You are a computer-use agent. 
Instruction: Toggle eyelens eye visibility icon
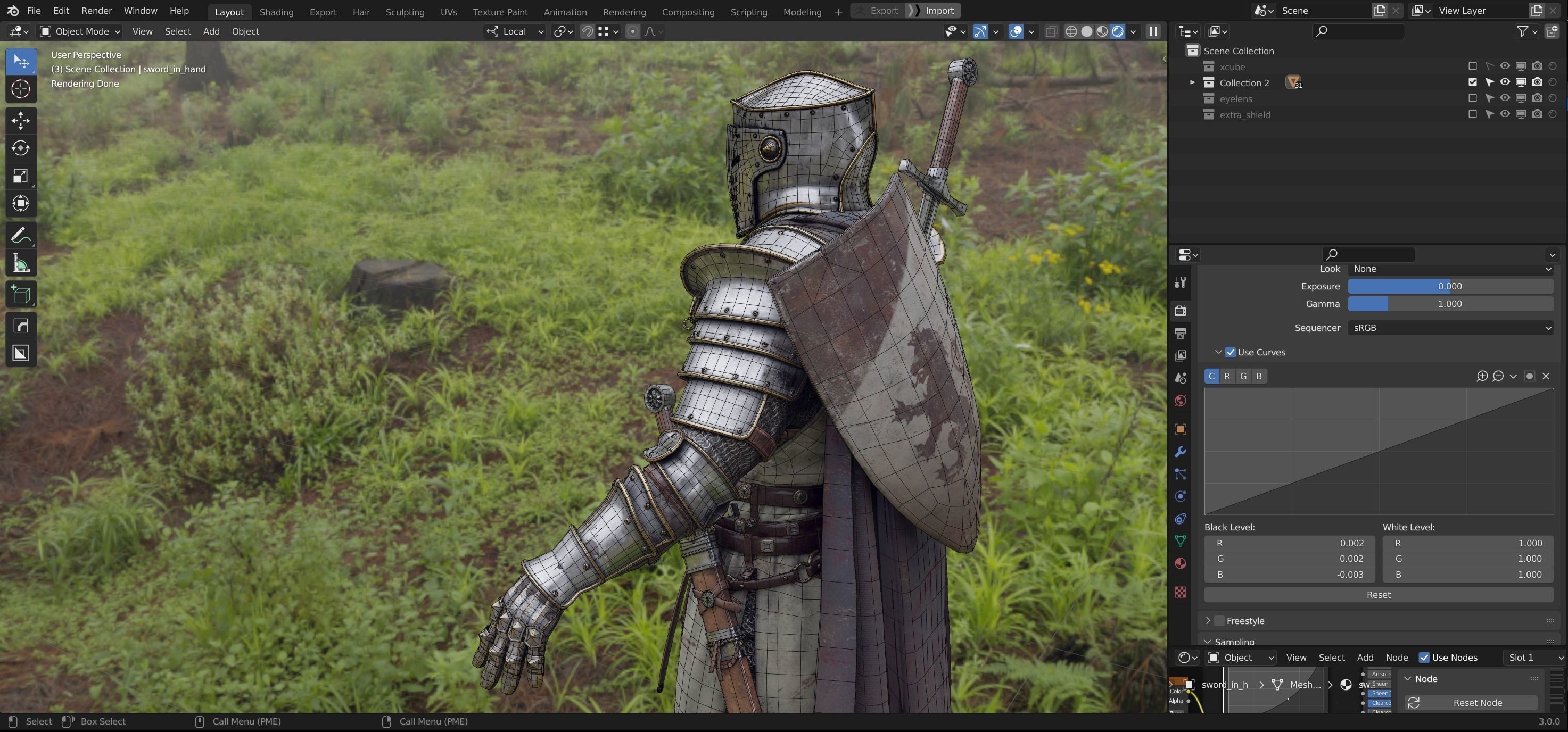tap(1505, 98)
